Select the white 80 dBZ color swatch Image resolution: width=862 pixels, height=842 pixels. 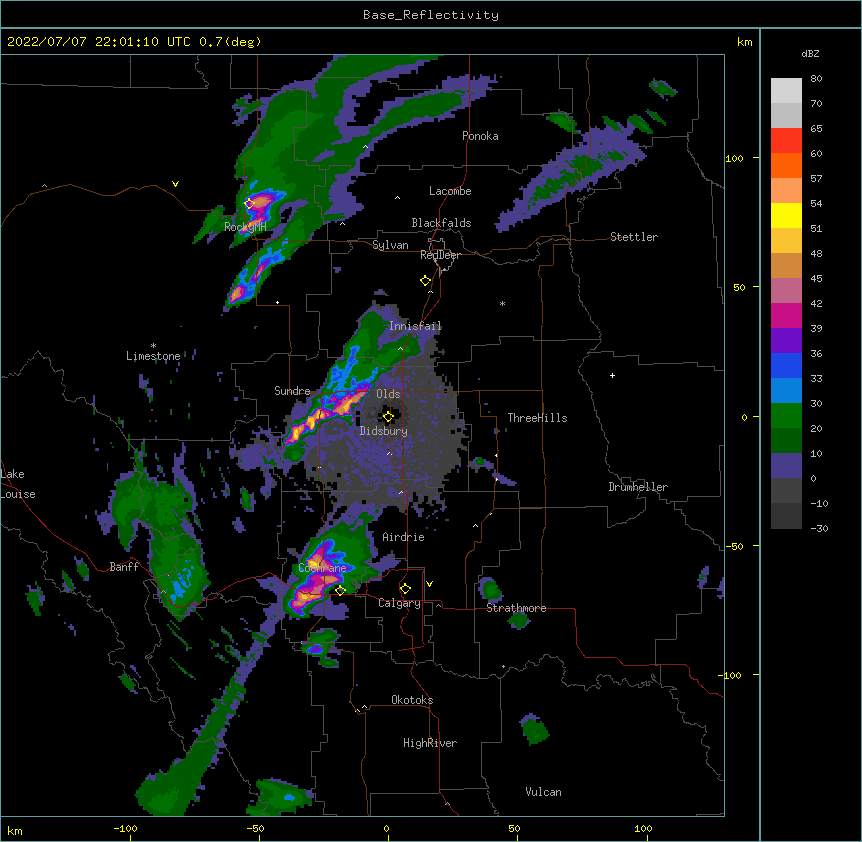pyautogui.click(x=786, y=91)
